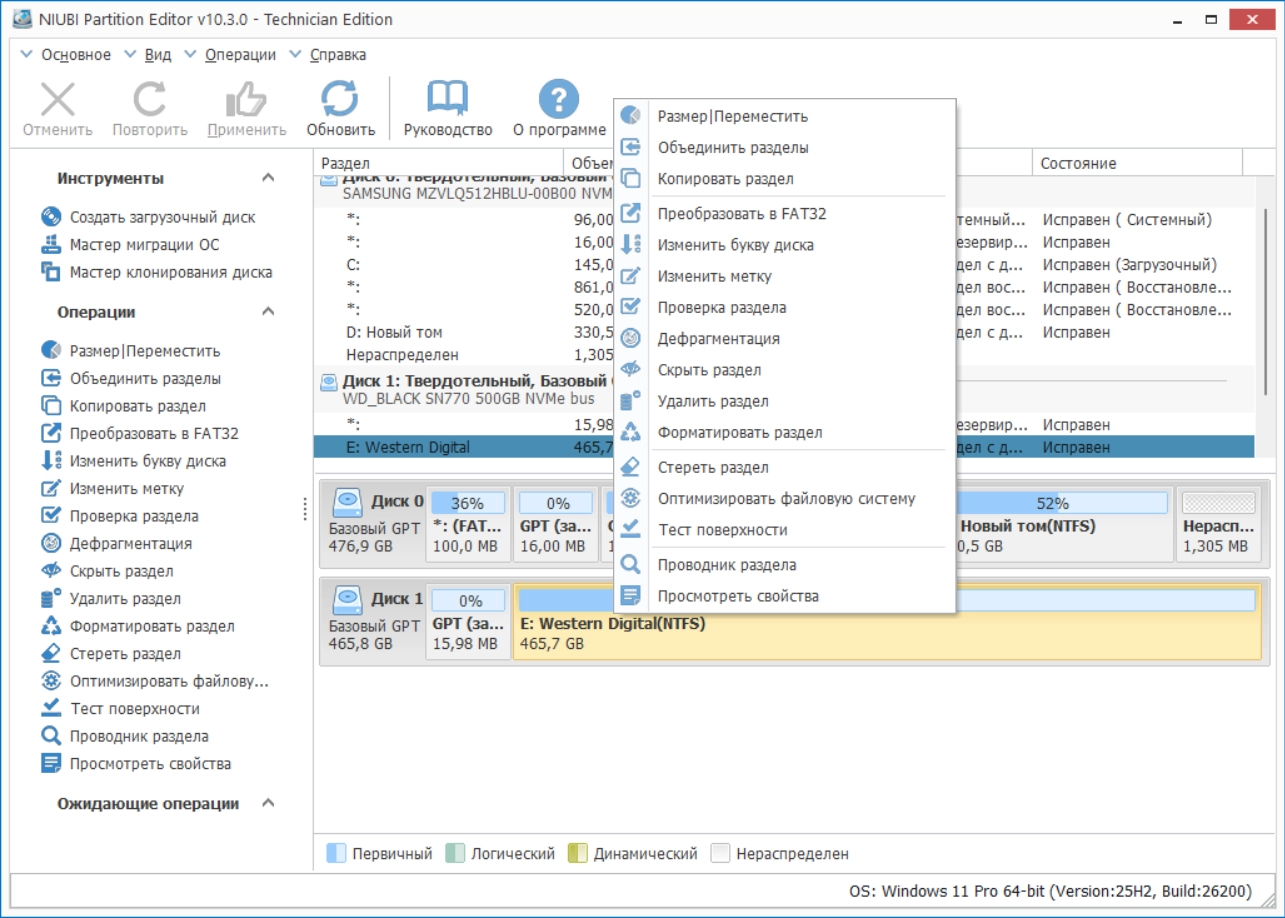This screenshot has width=1285, height=918.
Task: Click the sidebar Проверка раздела icon
Action: (51, 516)
